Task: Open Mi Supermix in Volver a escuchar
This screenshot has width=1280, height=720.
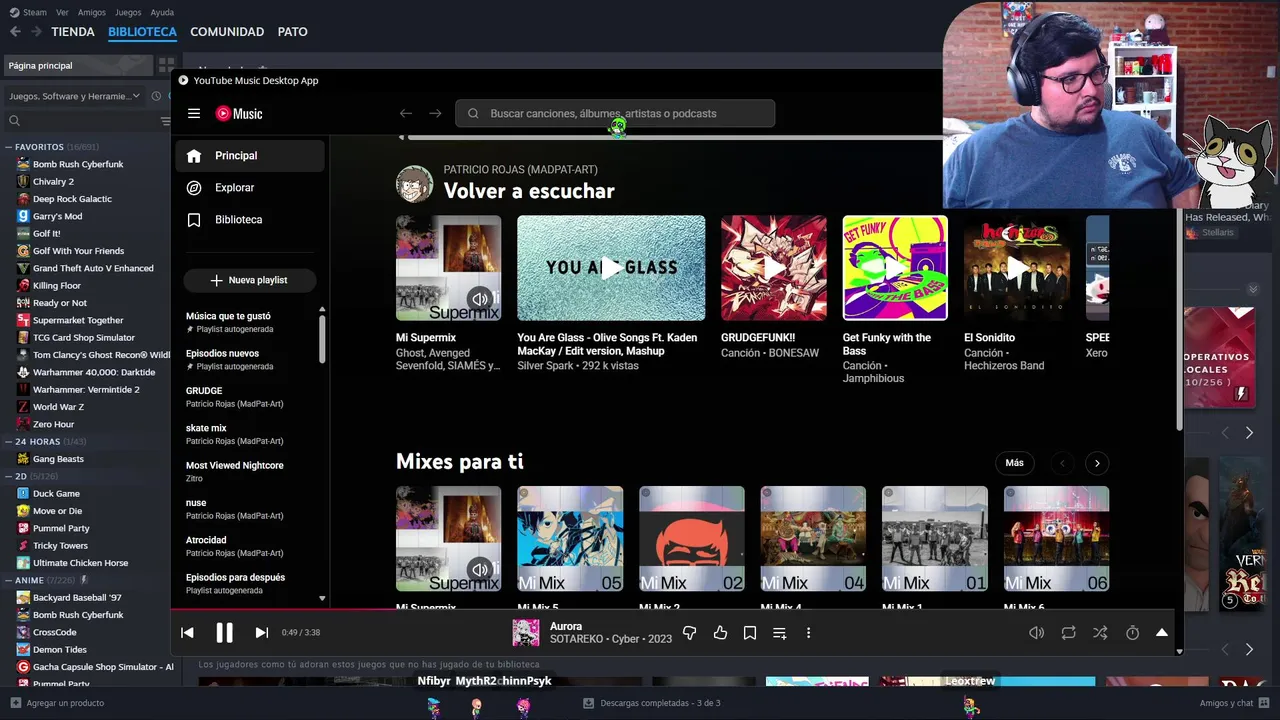Action: click(448, 268)
